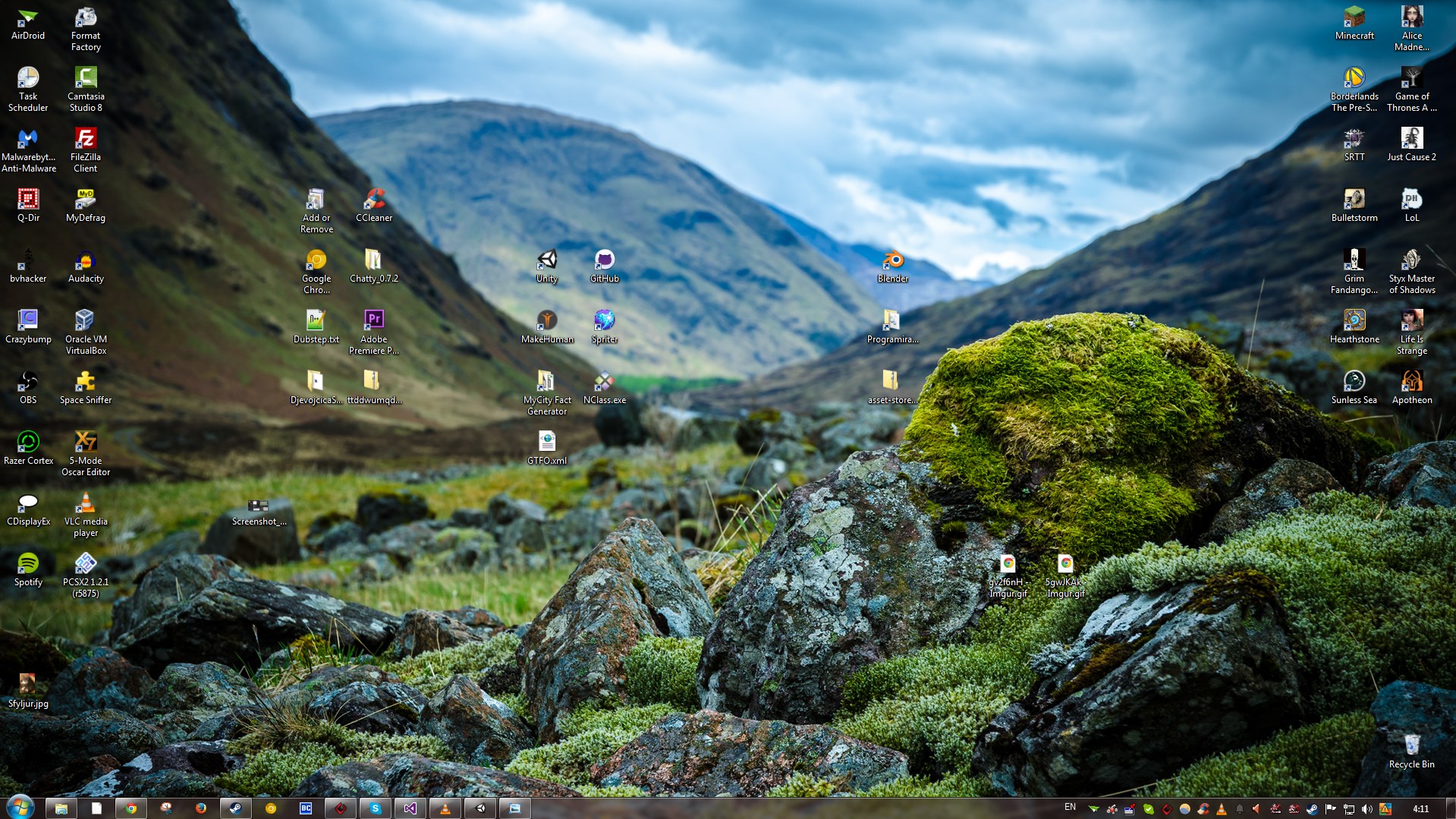
Task: Select the Bulletstorm icon
Action: 1354,206
